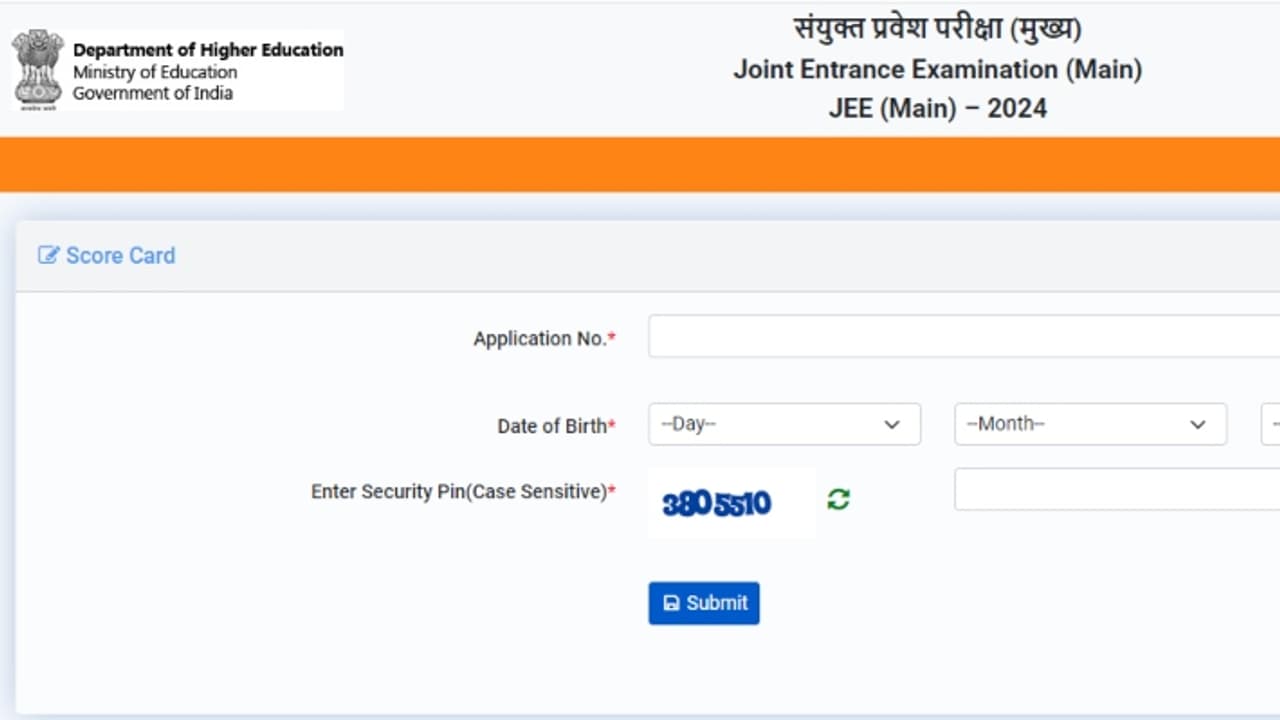Viewport: 1280px width, 720px height.
Task: Click the Government of India emblem logo
Action: tap(37, 70)
